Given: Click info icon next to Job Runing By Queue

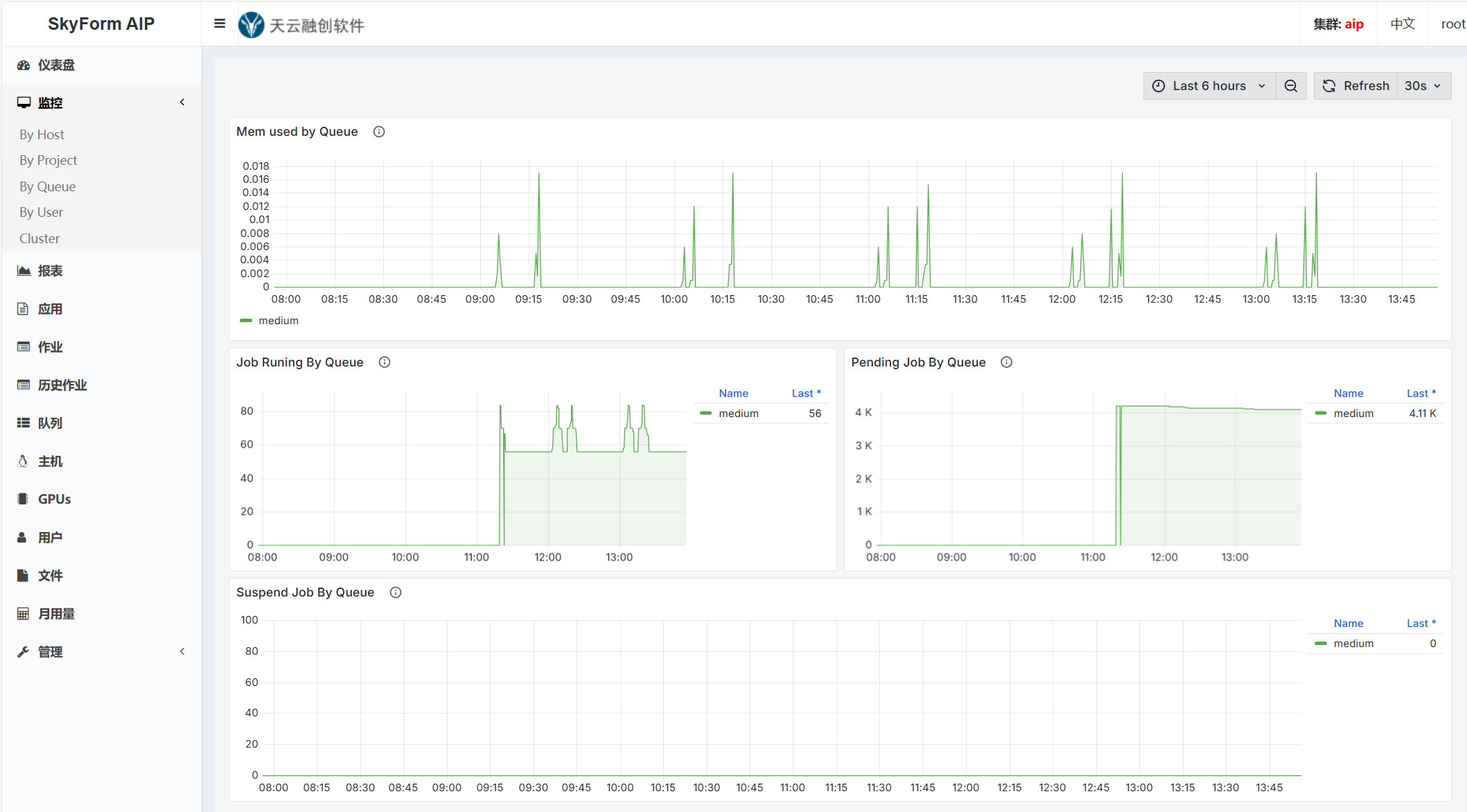Looking at the screenshot, I should [385, 362].
